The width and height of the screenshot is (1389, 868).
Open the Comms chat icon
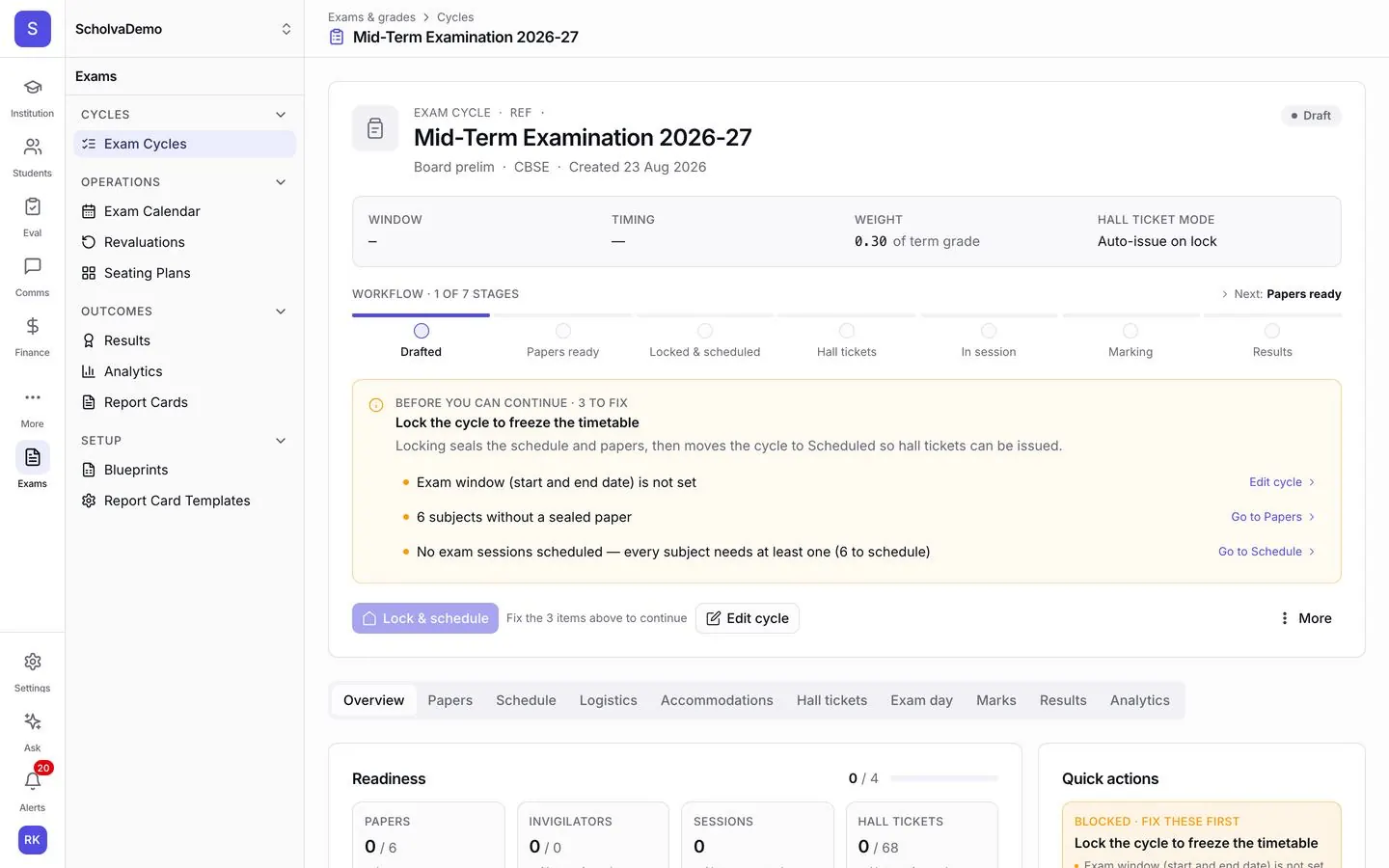click(32, 267)
